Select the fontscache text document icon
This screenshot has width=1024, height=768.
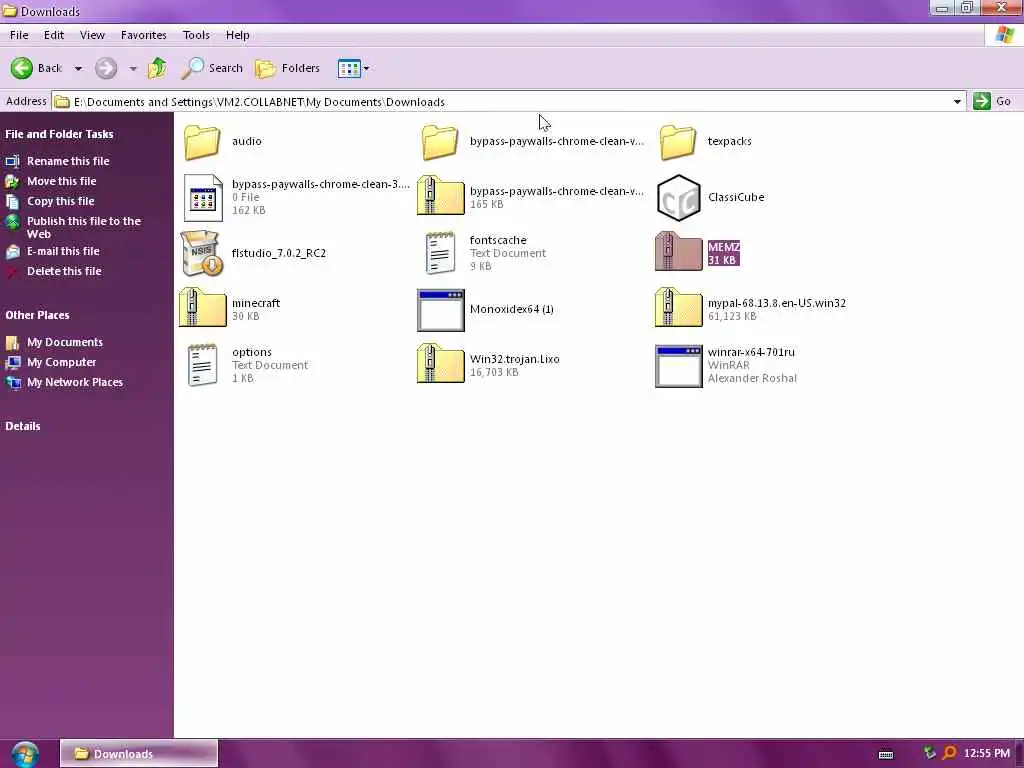coord(440,253)
